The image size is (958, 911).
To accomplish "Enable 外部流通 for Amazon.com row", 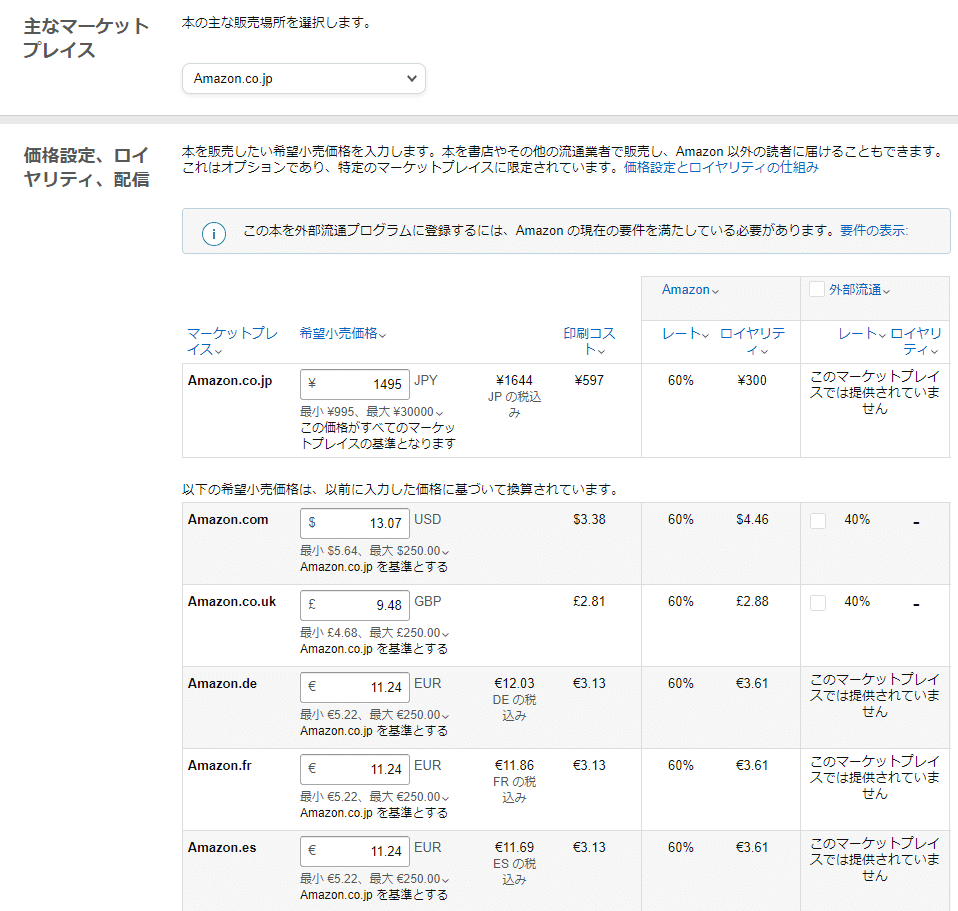I will pos(817,521).
